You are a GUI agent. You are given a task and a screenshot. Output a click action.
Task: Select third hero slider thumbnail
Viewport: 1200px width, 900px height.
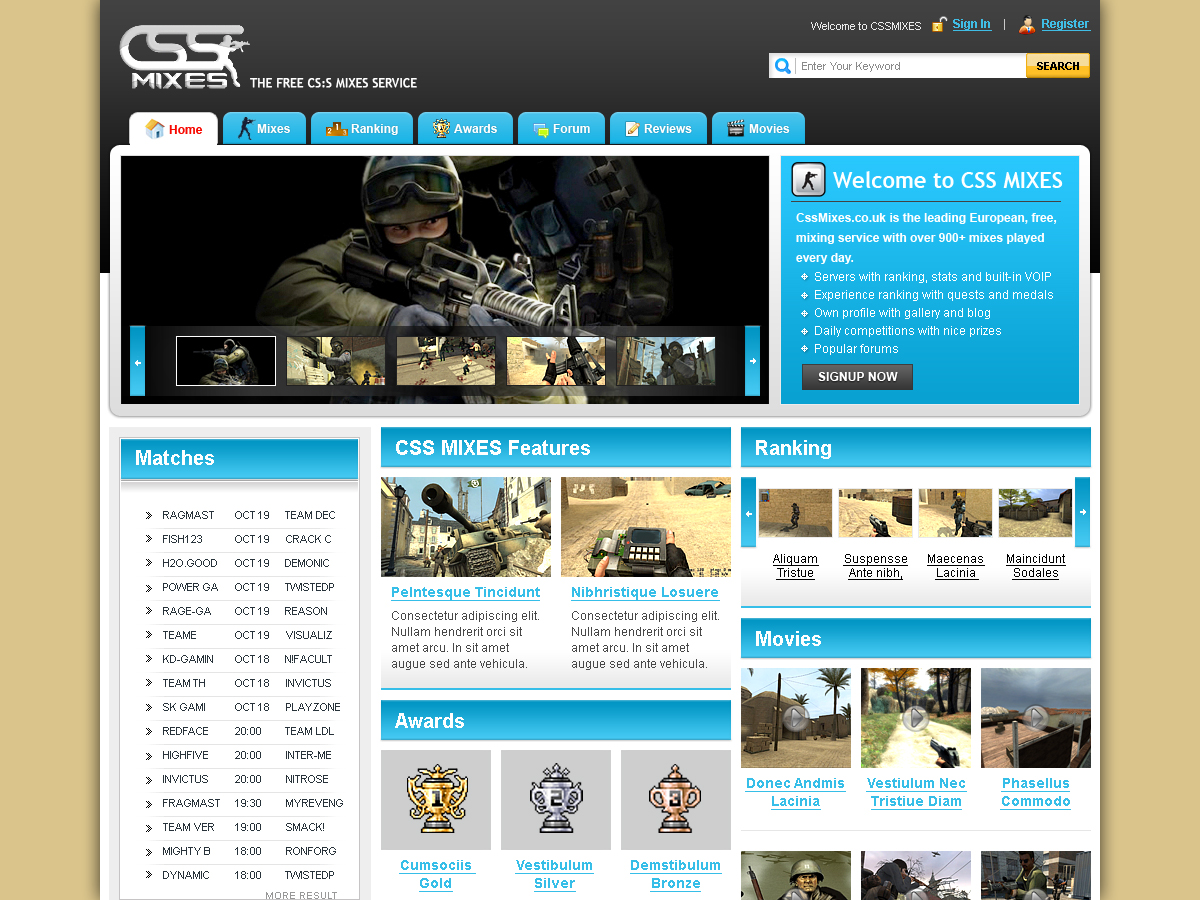446,361
